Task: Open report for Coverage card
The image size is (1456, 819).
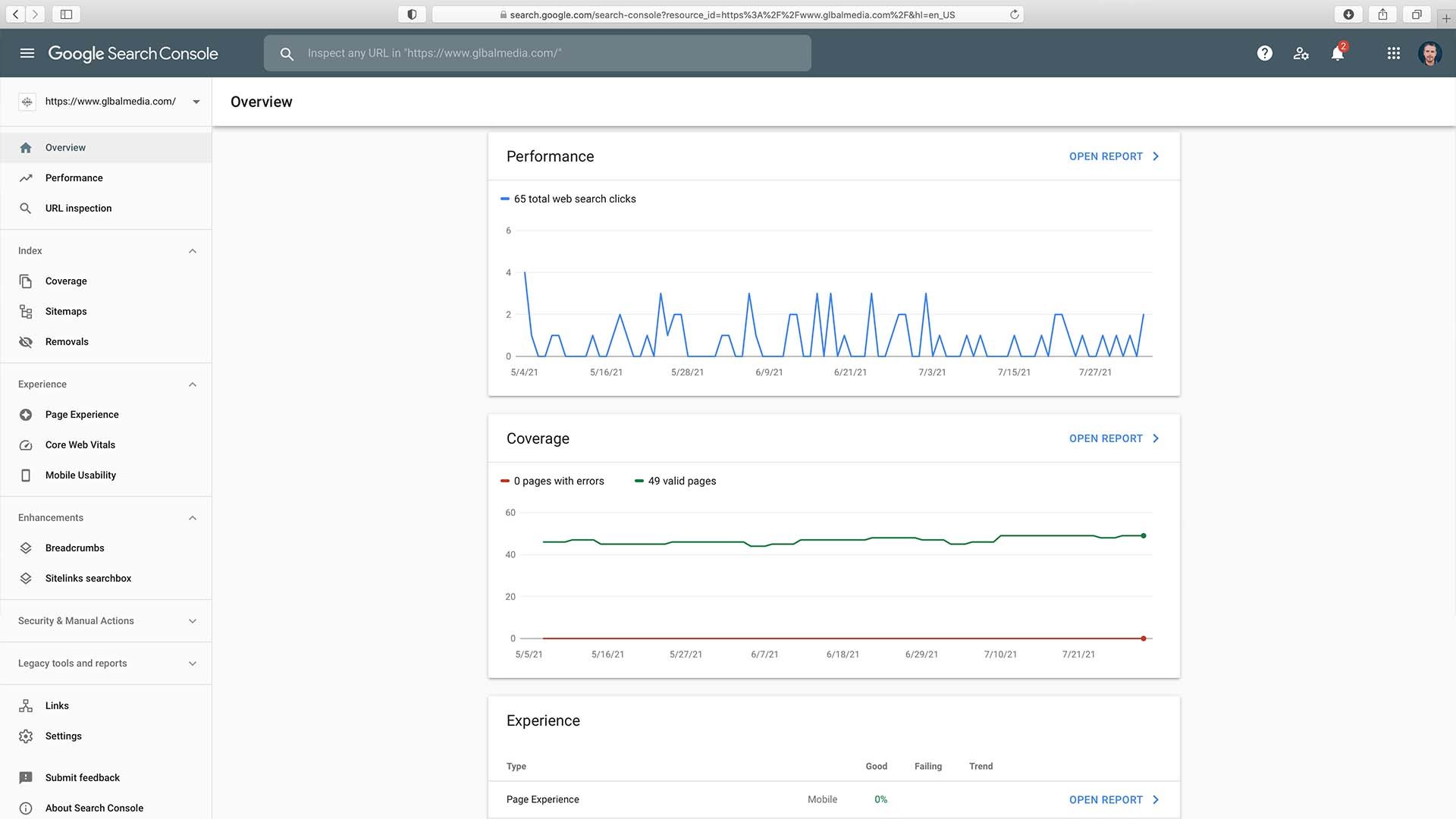Action: 1114,438
